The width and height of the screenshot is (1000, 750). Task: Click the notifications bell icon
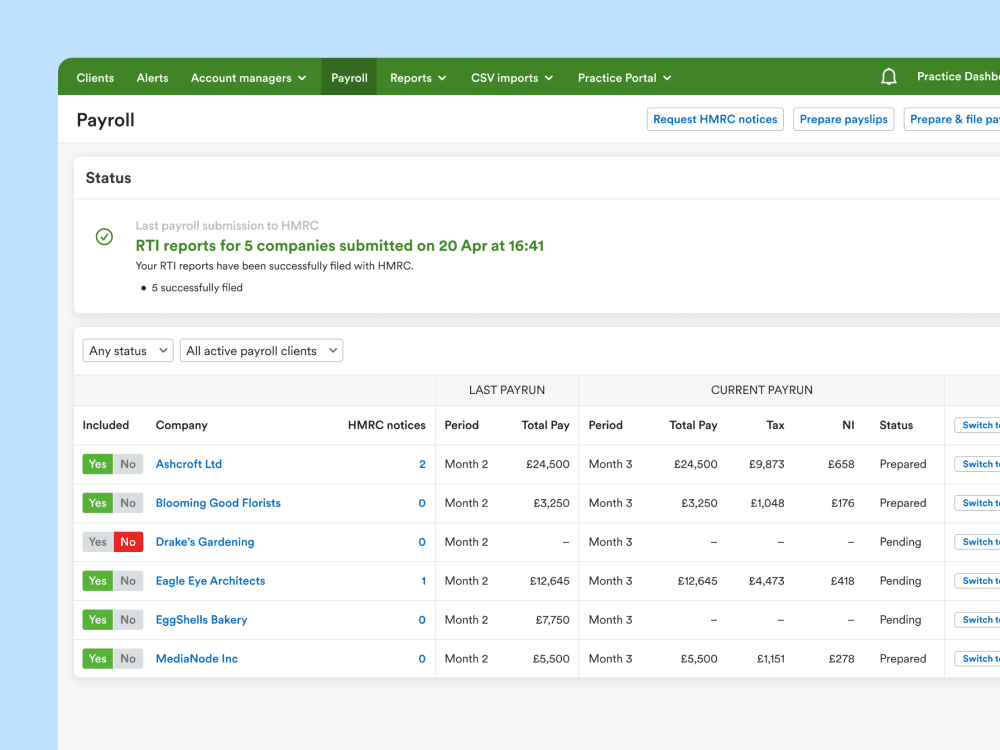(x=888, y=77)
